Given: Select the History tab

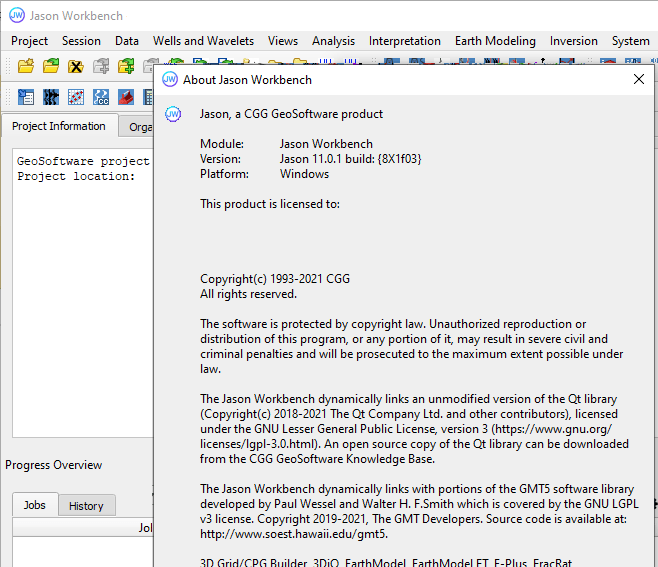Looking at the screenshot, I should tap(86, 506).
